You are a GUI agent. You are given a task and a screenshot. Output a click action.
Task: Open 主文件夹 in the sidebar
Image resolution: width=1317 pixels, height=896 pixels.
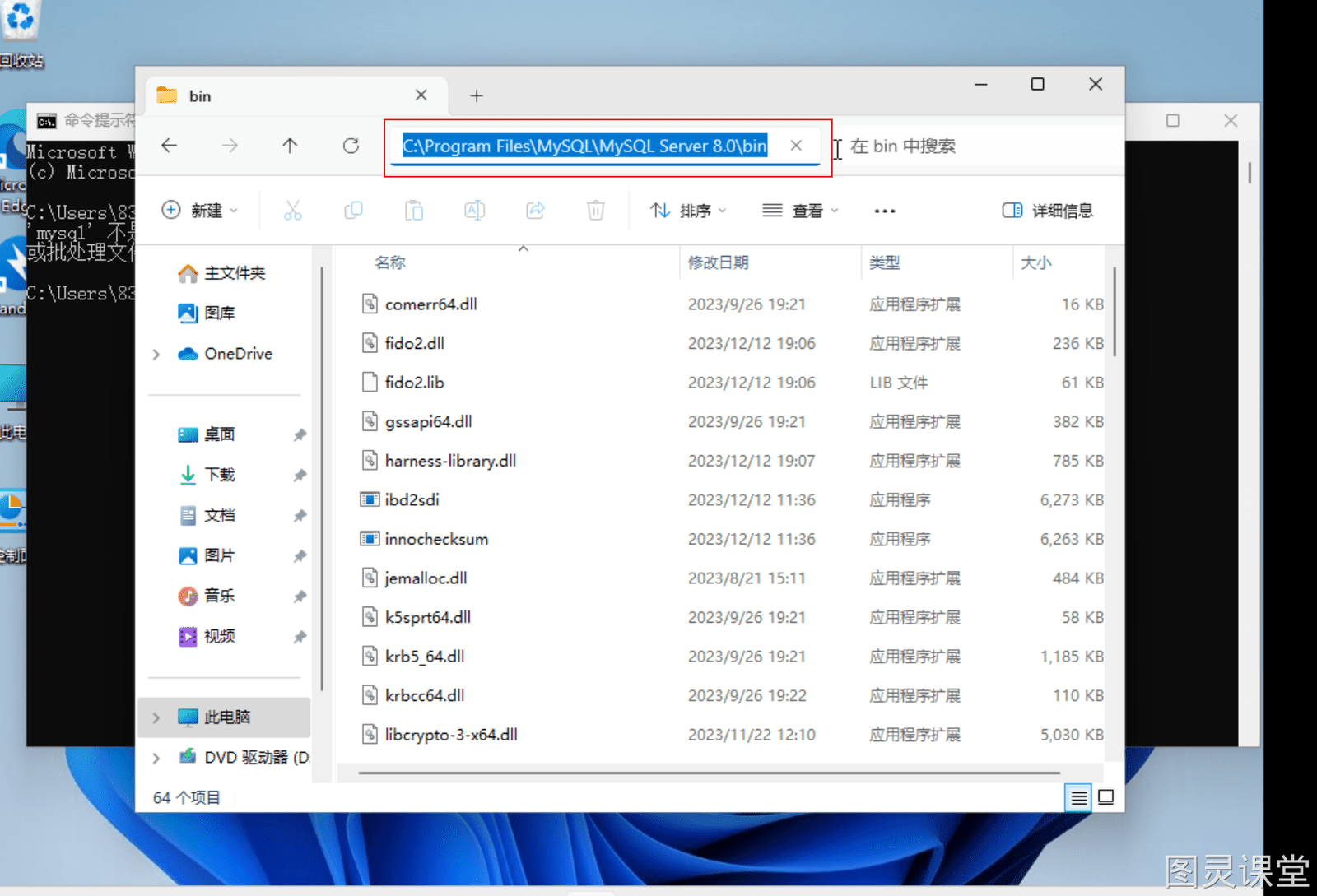tap(222, 273)
